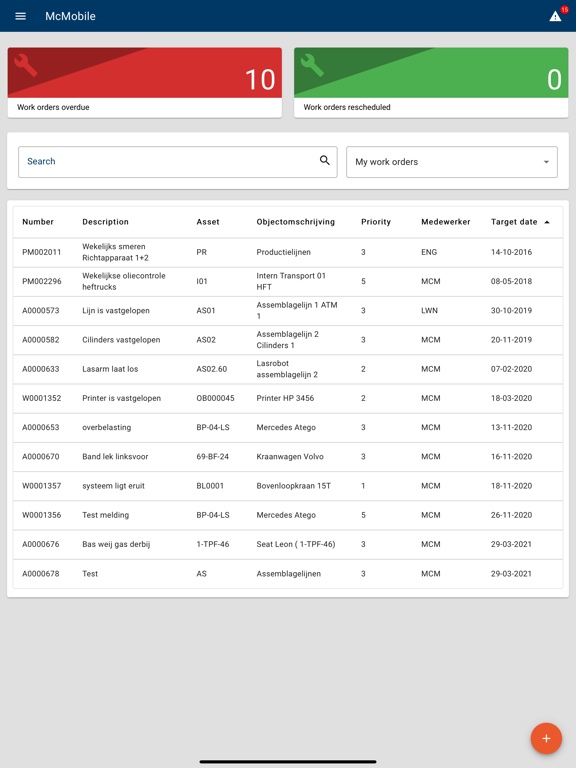This screenshot has width=576, height=768.
Task: Open the Work orders rescheduled card
Action: pyautogui.click(x=431, y=83)
